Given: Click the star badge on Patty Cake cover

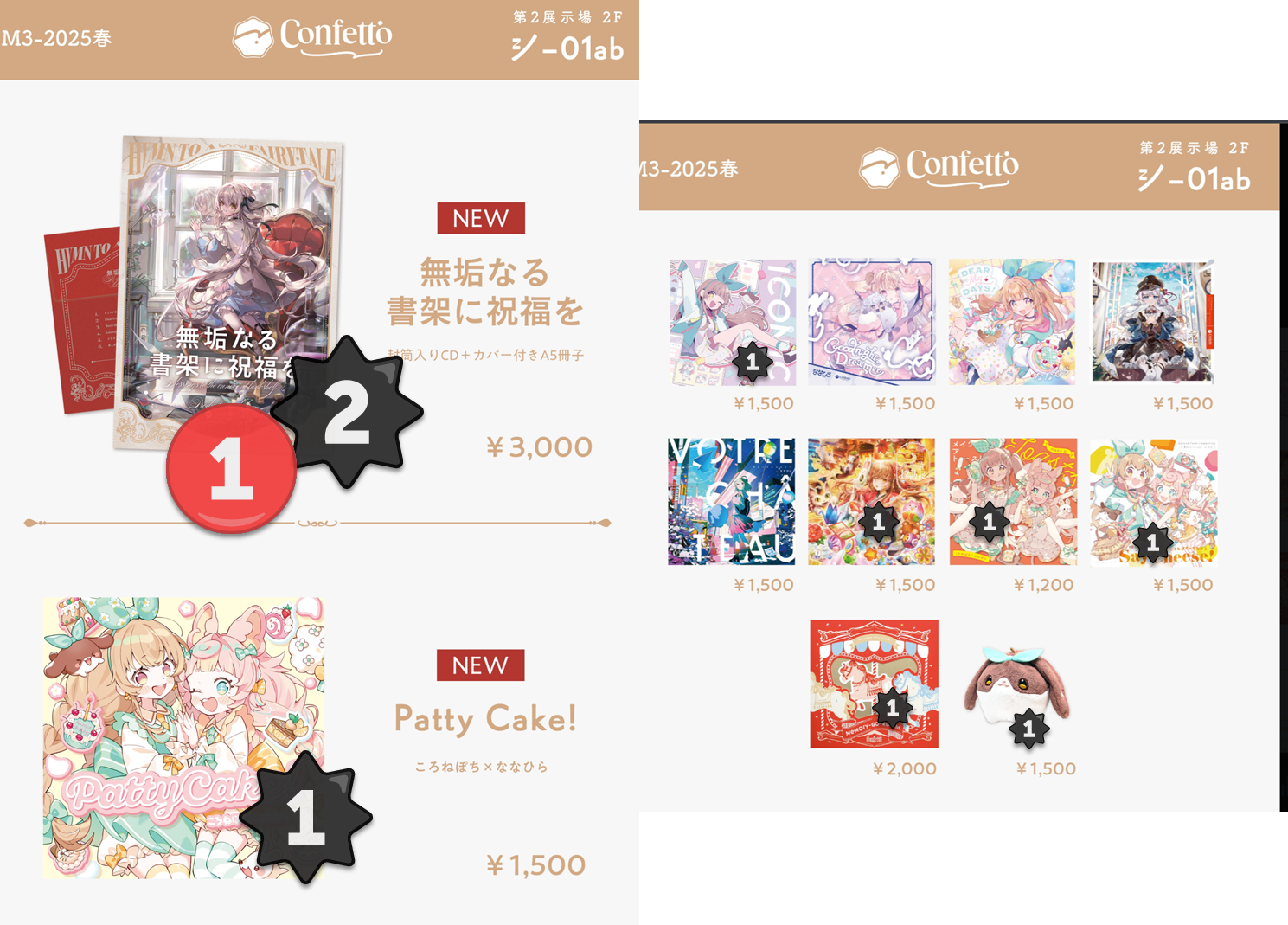Looking at the screenshot, I should pos(306,817).
